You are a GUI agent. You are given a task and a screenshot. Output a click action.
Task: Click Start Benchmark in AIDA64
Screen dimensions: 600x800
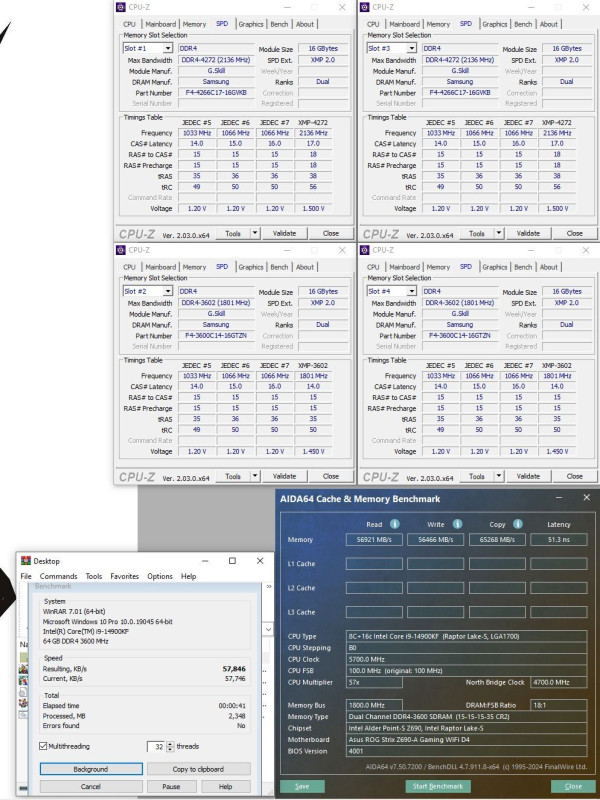[438, 786]
